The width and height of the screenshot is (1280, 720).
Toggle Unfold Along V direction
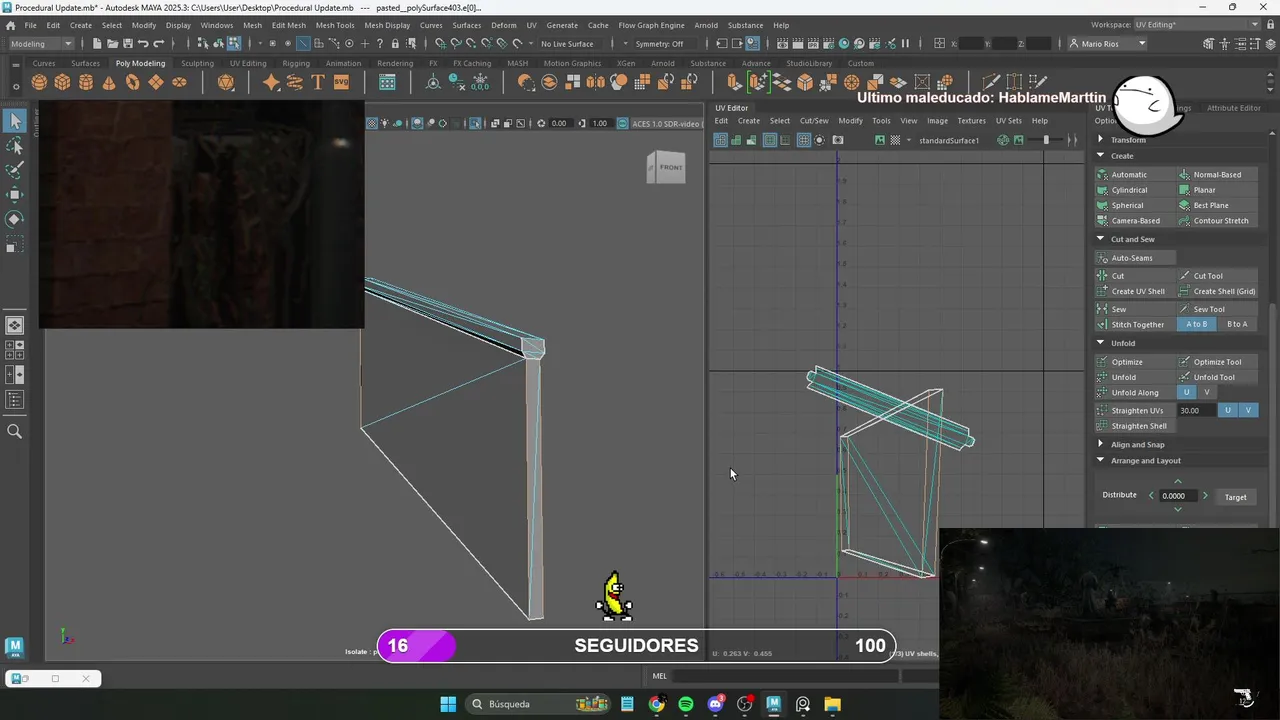click(x=1207, y=392)
